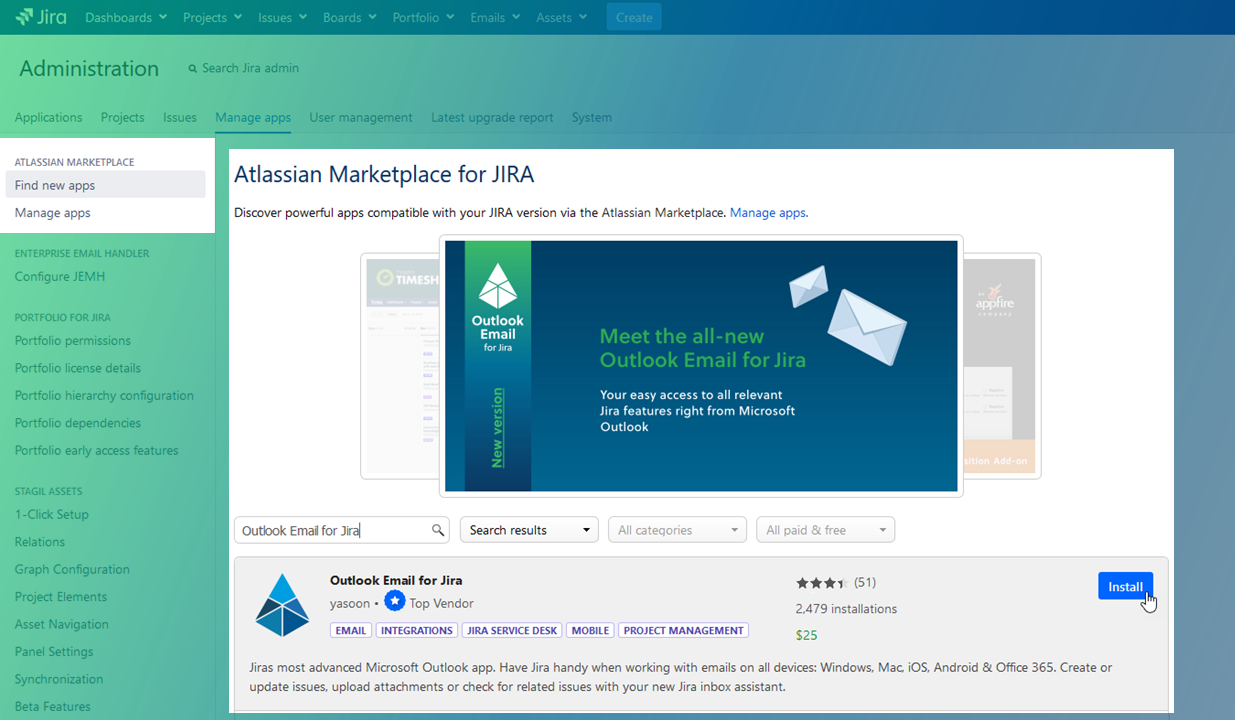
Task: Follow the Manage apps link in description
Action: (x=767, y=212)
